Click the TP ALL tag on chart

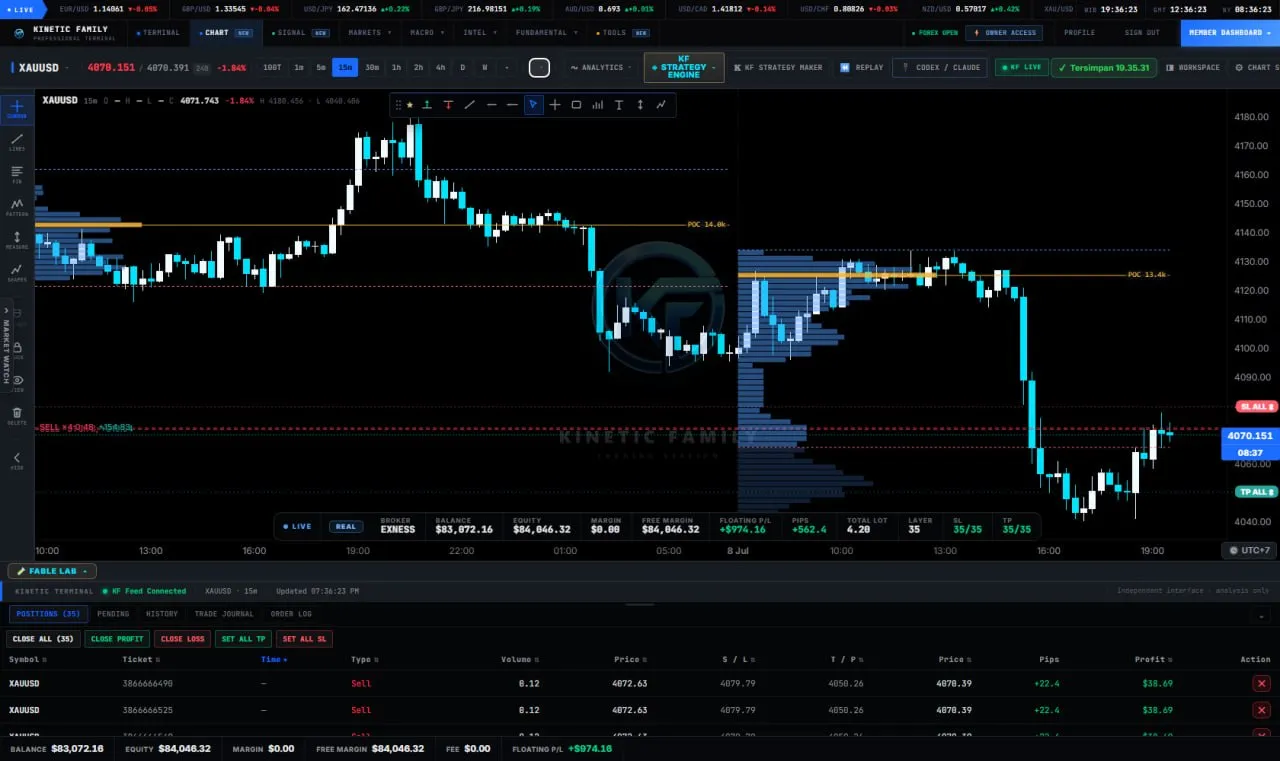point(1257,492)
